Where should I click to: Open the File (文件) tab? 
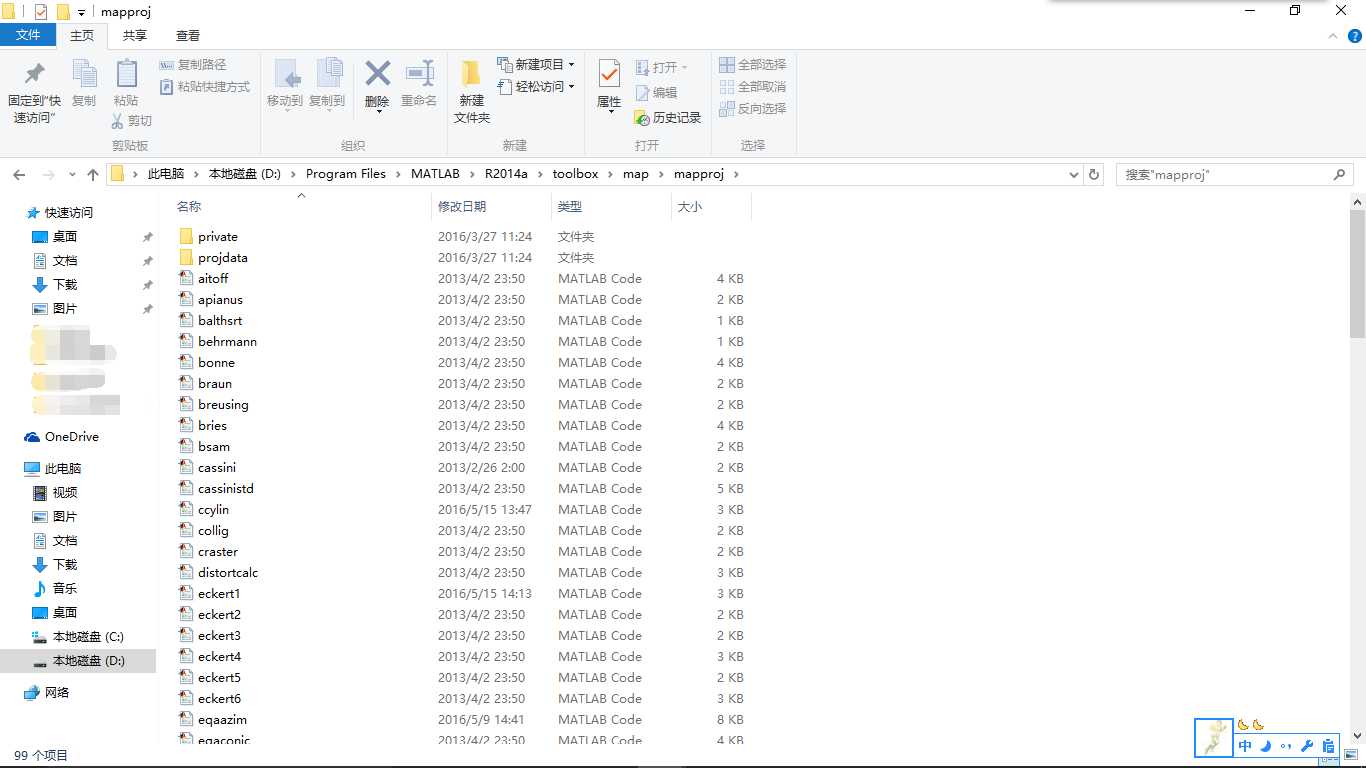click(x=28, y=35)
